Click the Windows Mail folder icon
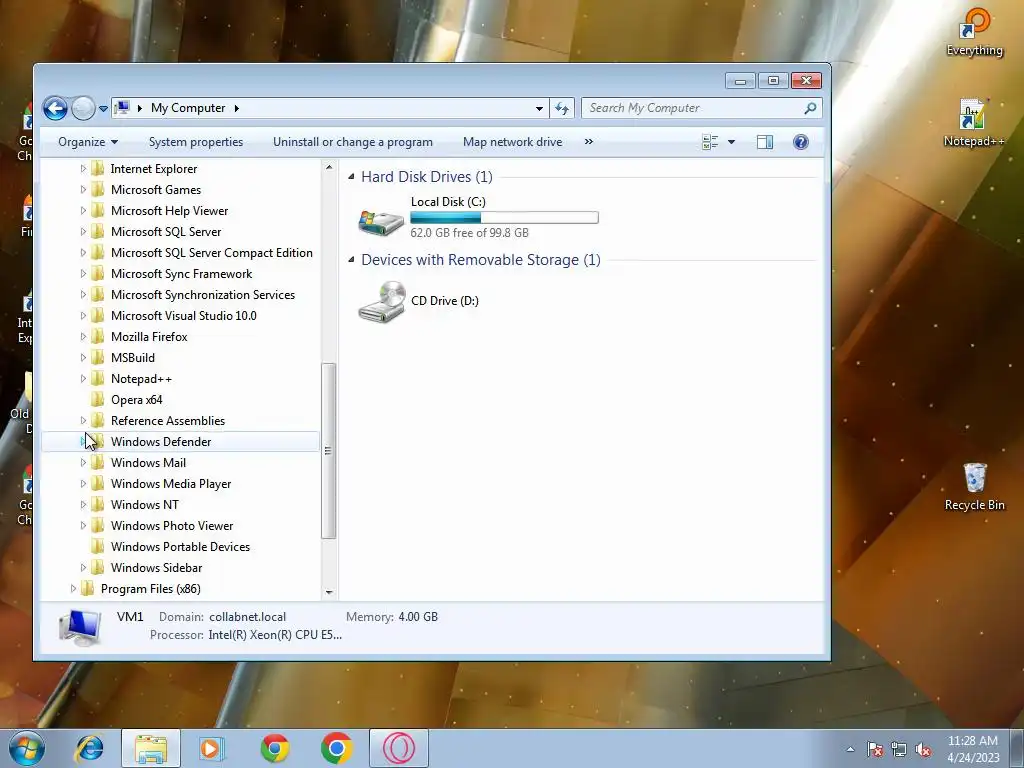The width and height of the screenshot is (1024, 768). pyautogui.click(x=97, y=462)
